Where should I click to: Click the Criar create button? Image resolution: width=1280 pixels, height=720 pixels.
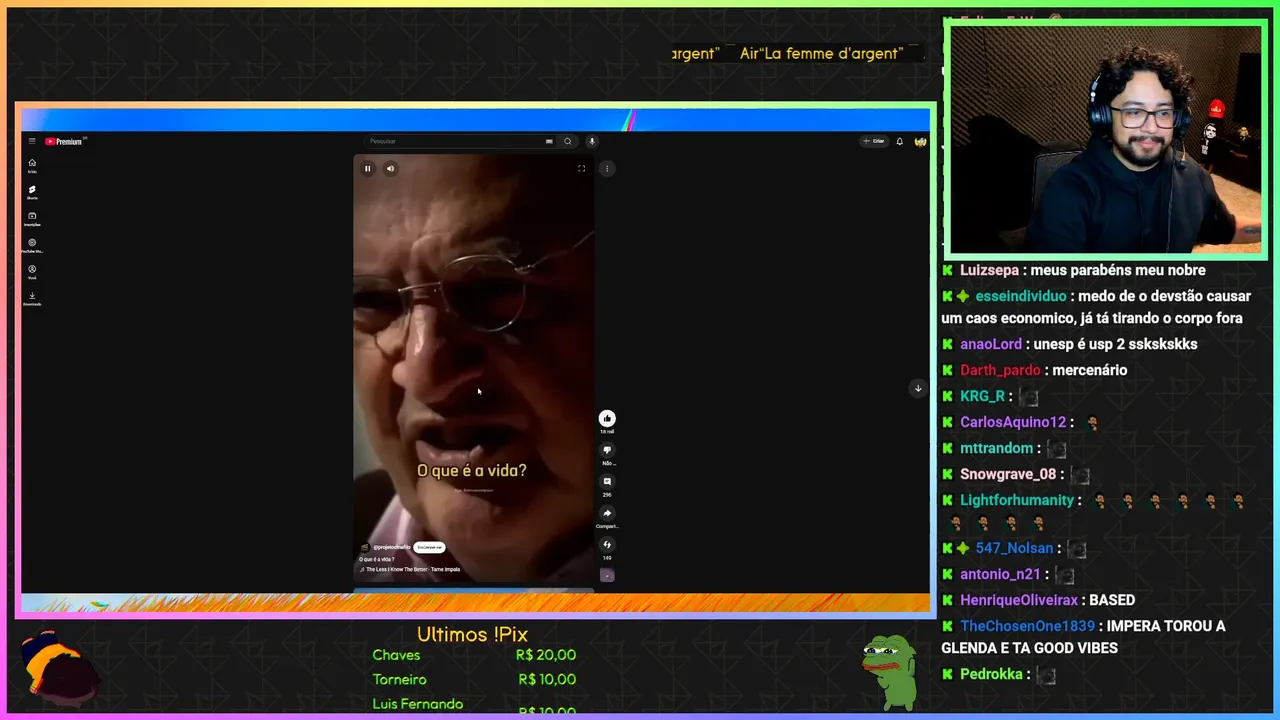(x=874, y=141)
